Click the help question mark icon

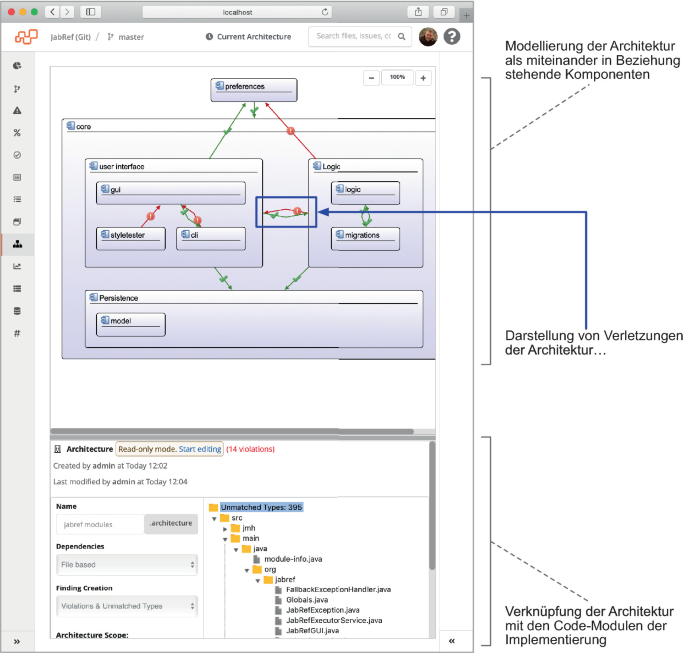click(x=452, y=37)
